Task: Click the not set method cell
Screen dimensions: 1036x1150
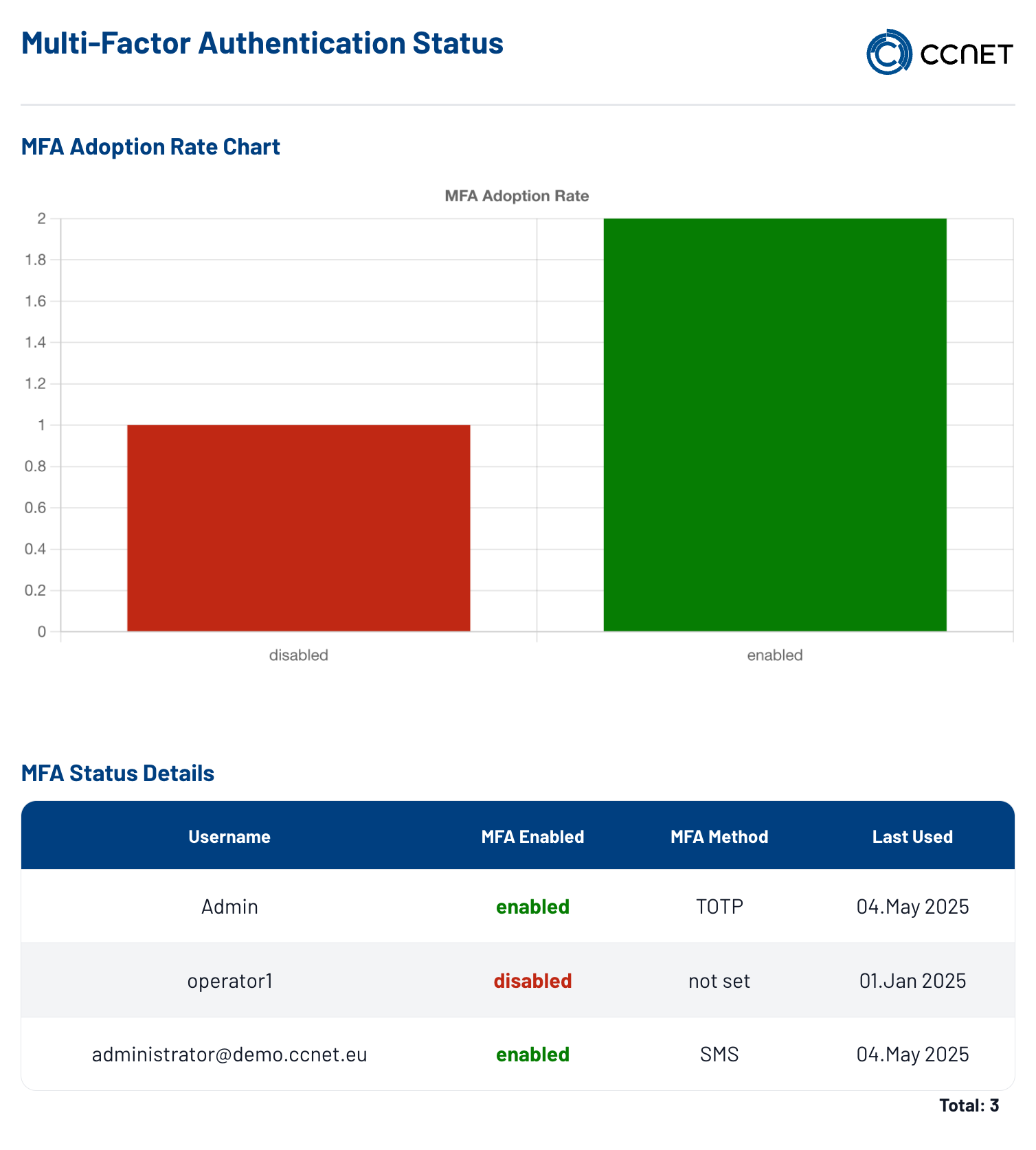Action: tap(719, 981)
